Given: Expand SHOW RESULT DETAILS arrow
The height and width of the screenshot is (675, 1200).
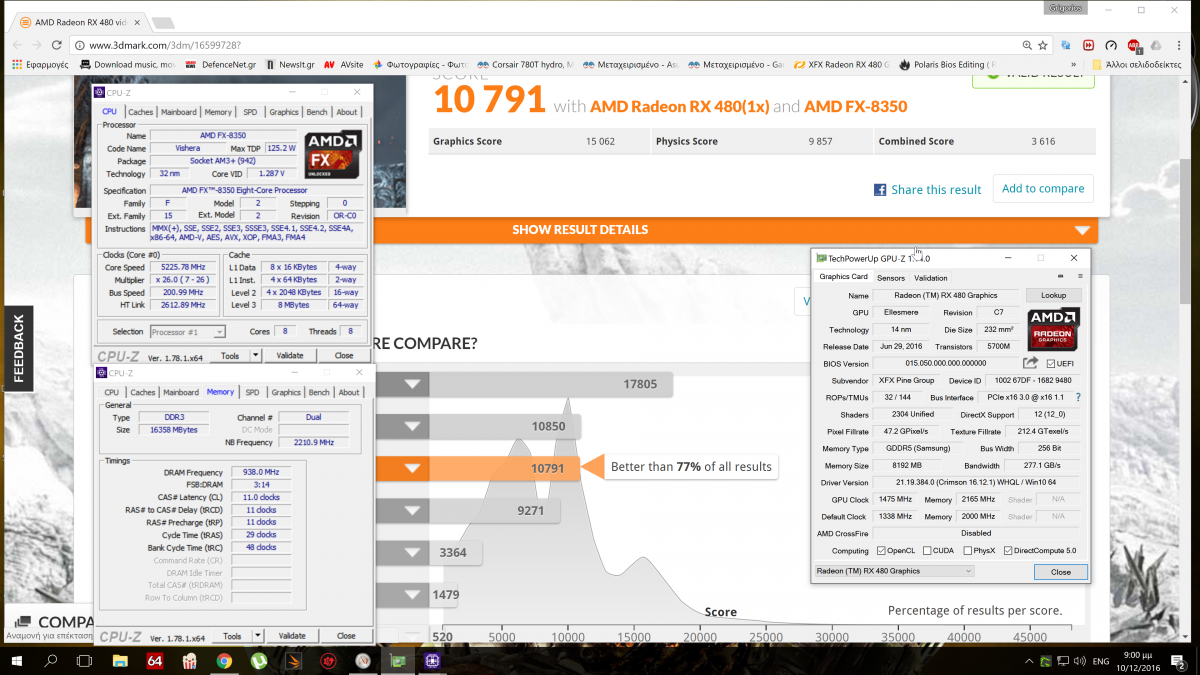Looking at the screenshot, I should [1081, 230].
